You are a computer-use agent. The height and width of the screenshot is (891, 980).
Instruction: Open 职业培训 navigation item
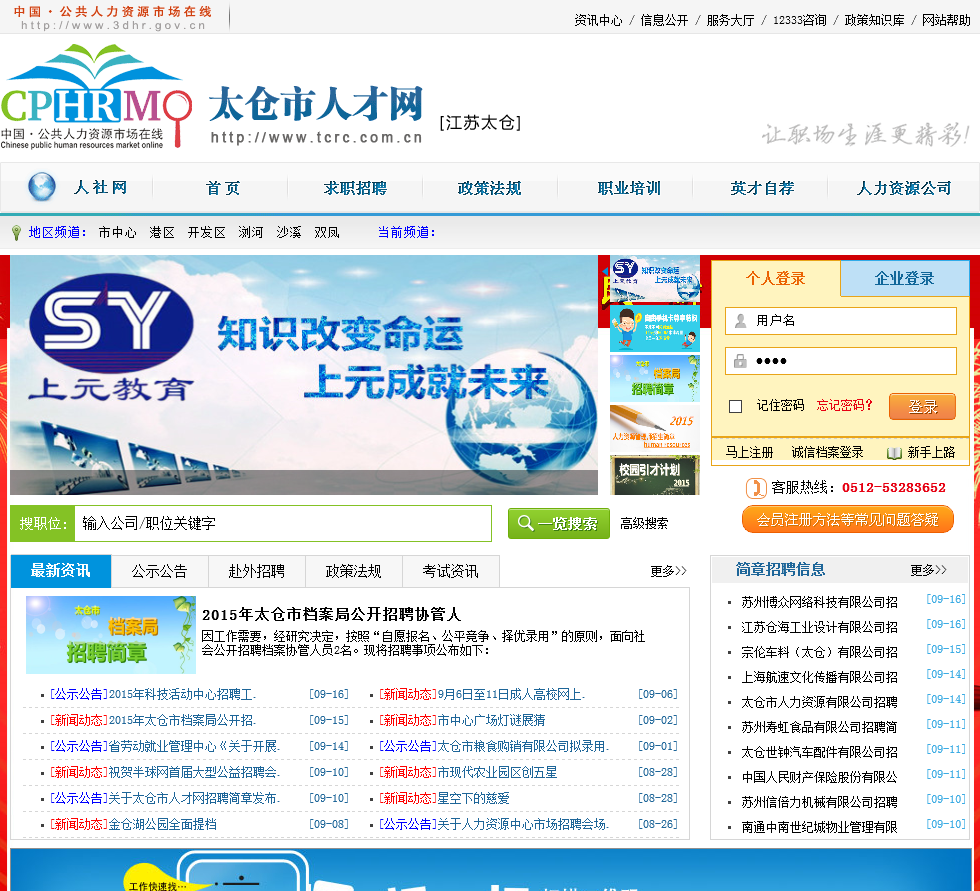click(x=629, y=188)
